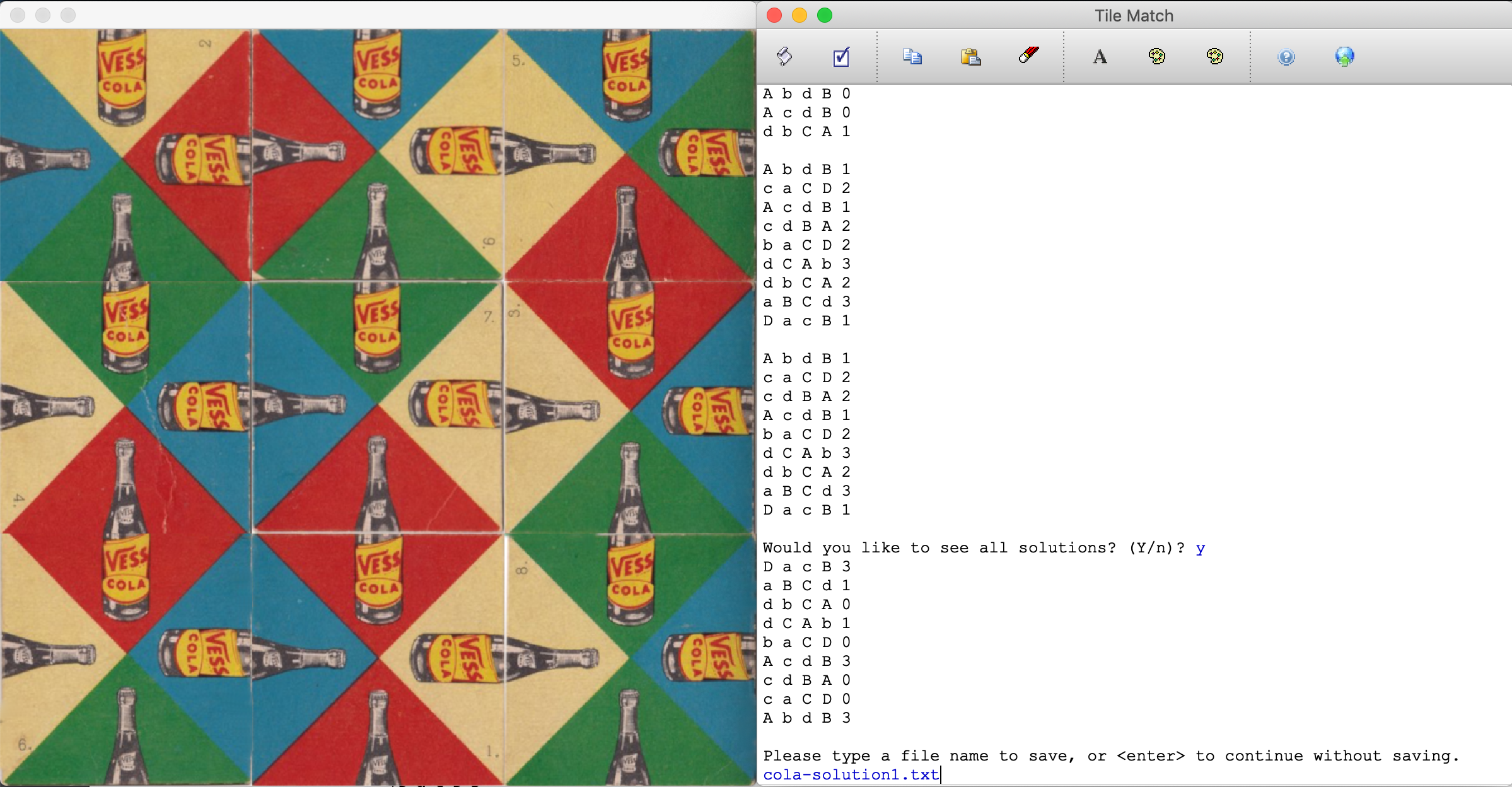This screenshot has height=787, width=1512.
Task: Click the red close button of Tile Match
Action: (774, 15)
